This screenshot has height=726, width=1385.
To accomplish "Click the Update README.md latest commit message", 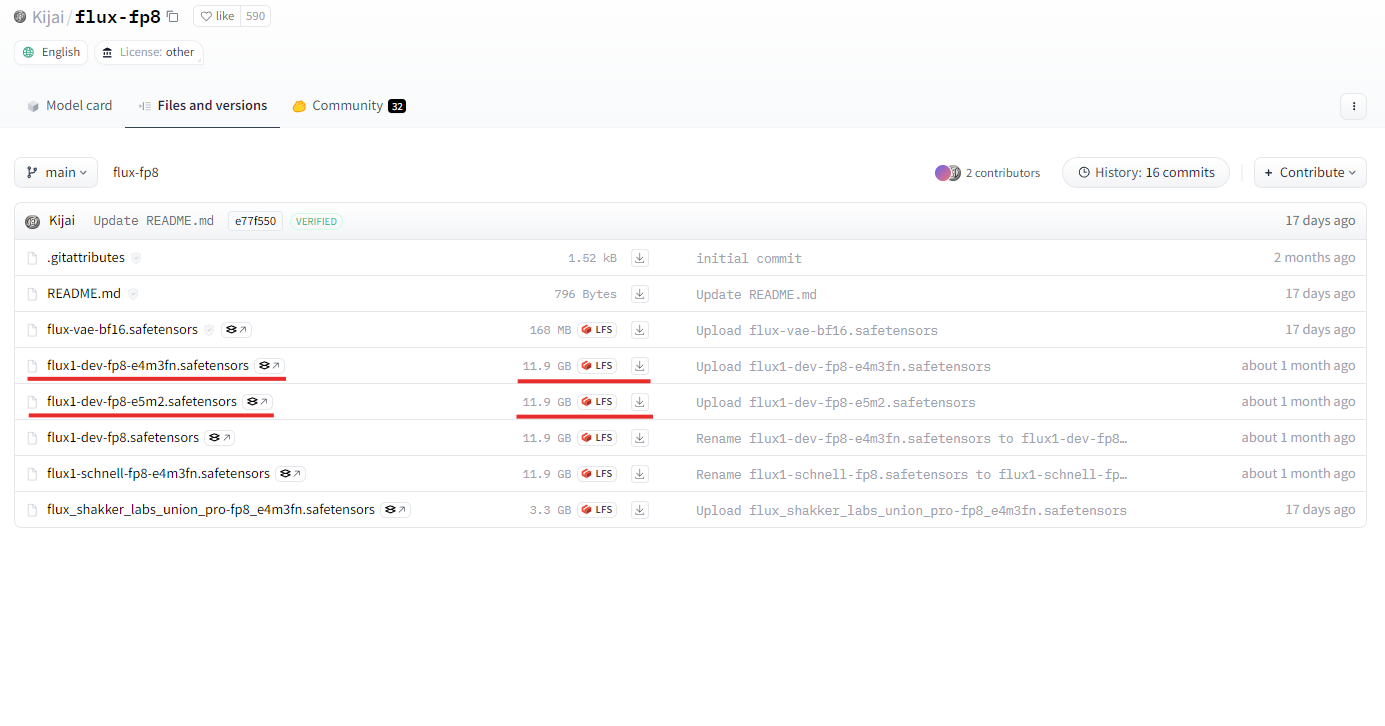I will point(153,221).
